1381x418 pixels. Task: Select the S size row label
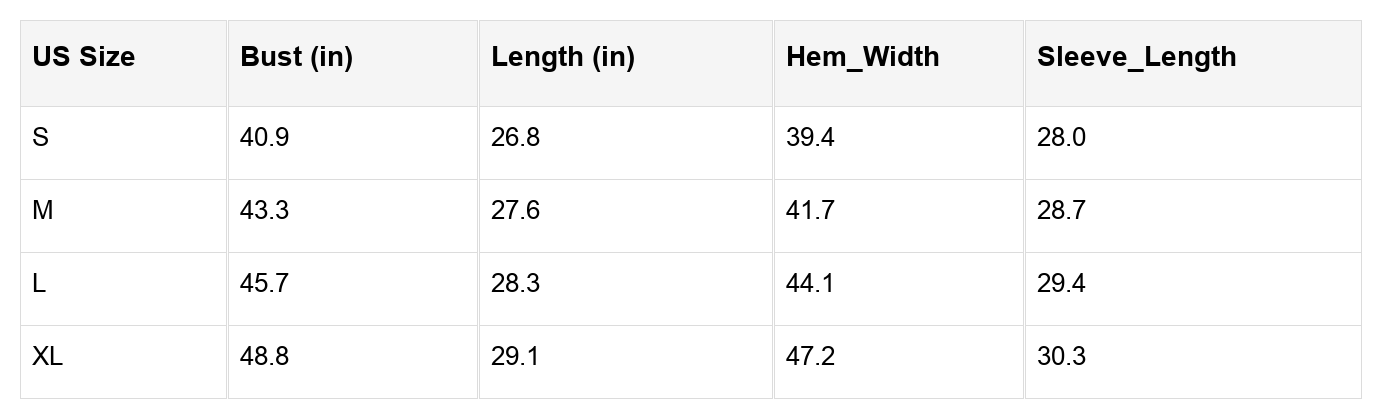coord(41,138)
